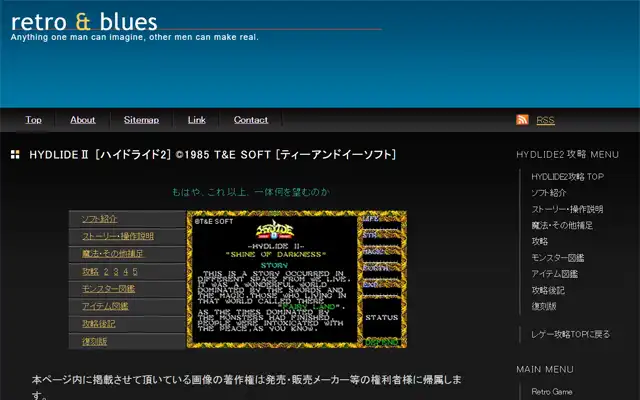The width and height of the screenshot is (640, 400).
Task: Open the Link page
Action: coord(197,120)
